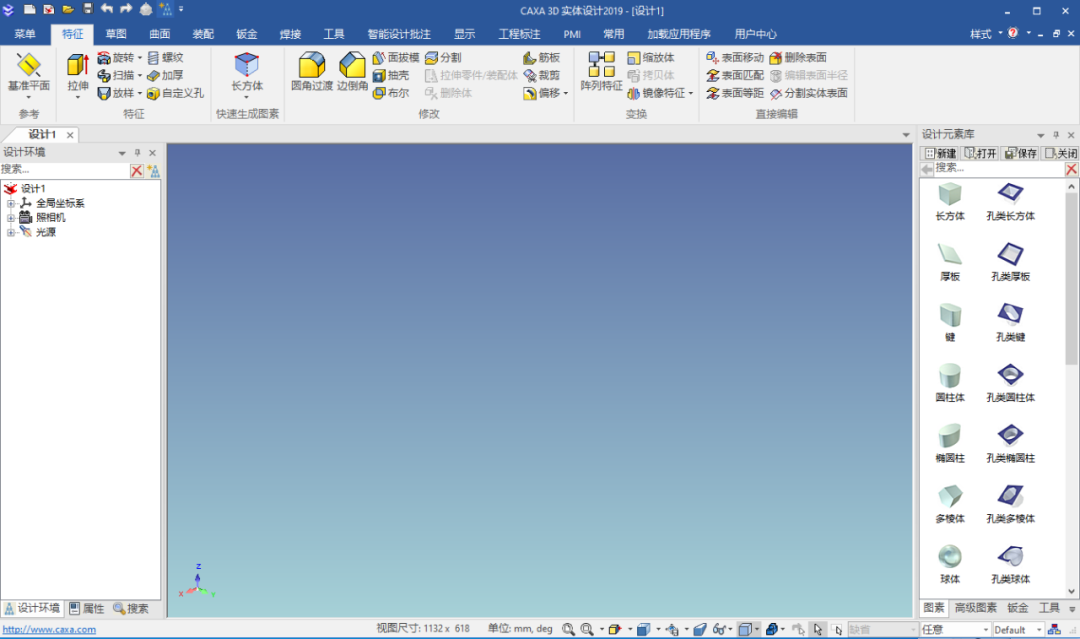Close the 设计1 document tab
Image resolution: width=1080 pixels, height=639 pixels.
(70, 135)
